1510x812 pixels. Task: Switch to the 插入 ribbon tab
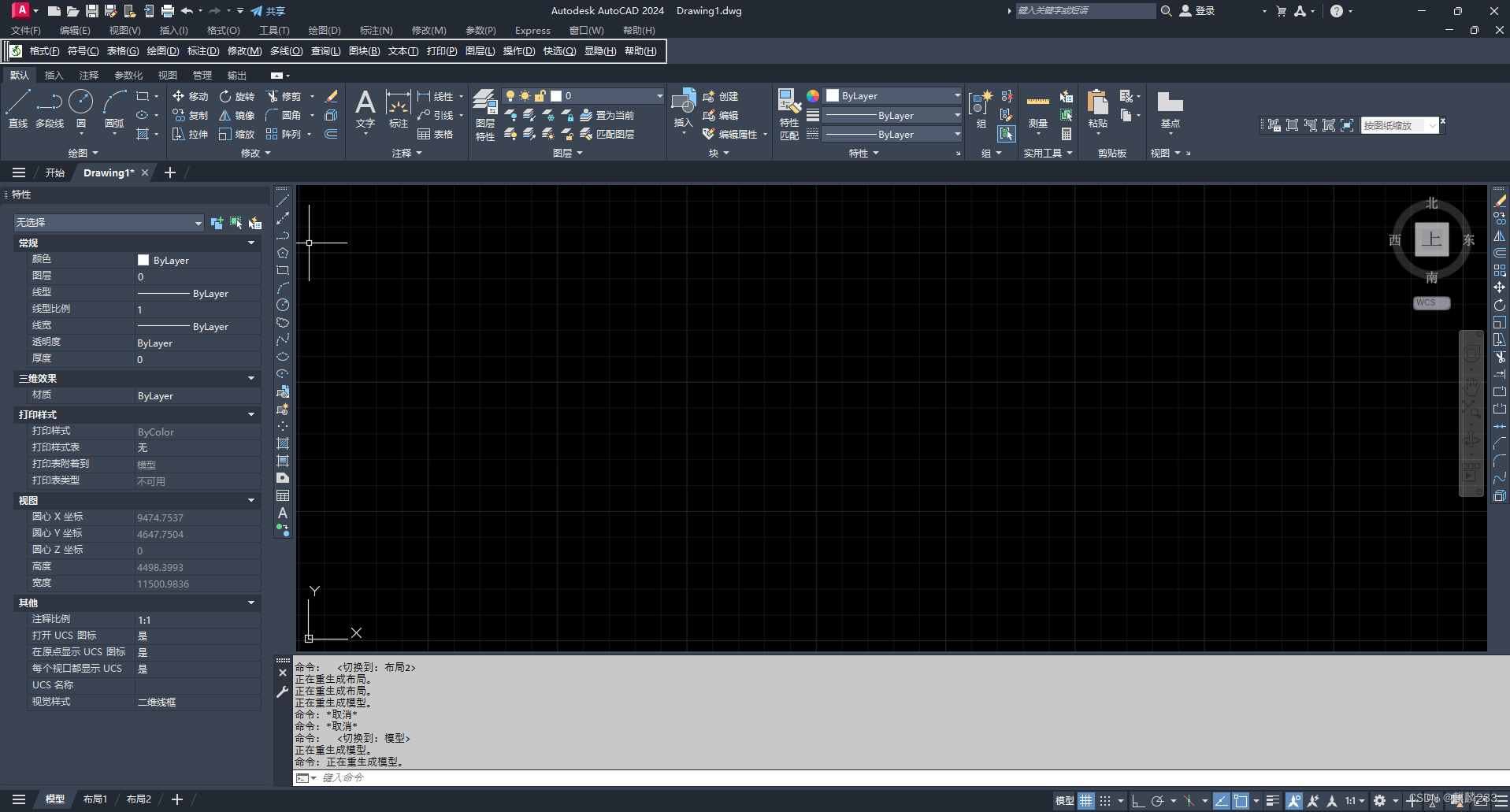tap(54, 75)
